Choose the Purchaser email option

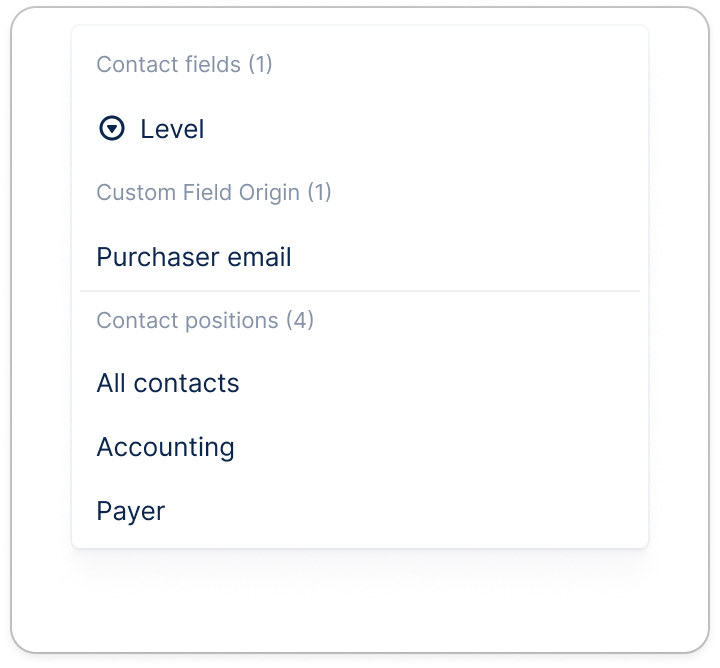click(x=194, y=257)
